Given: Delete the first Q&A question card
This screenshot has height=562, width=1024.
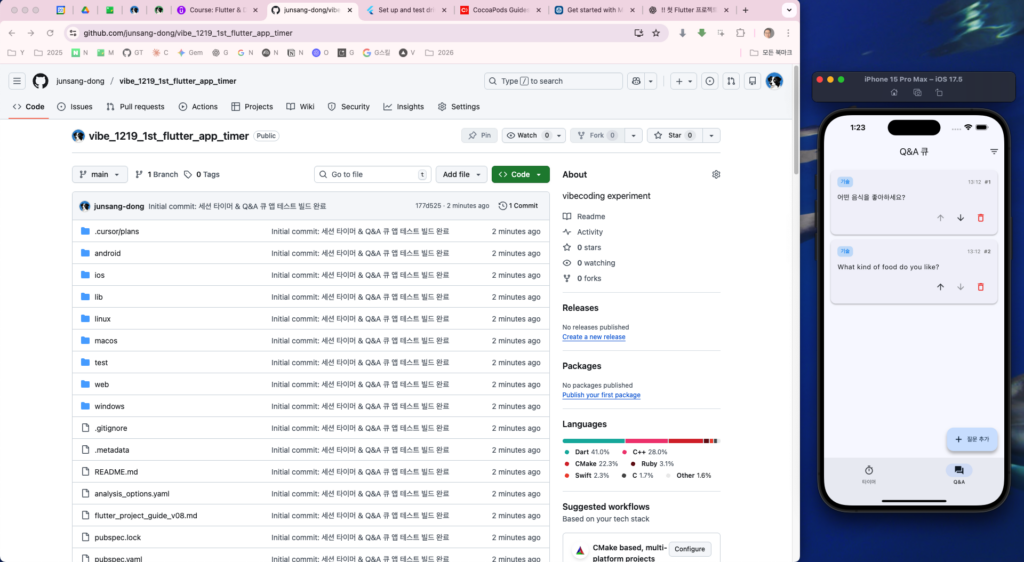Looking at the screenshot, I should tap(980, 218).
